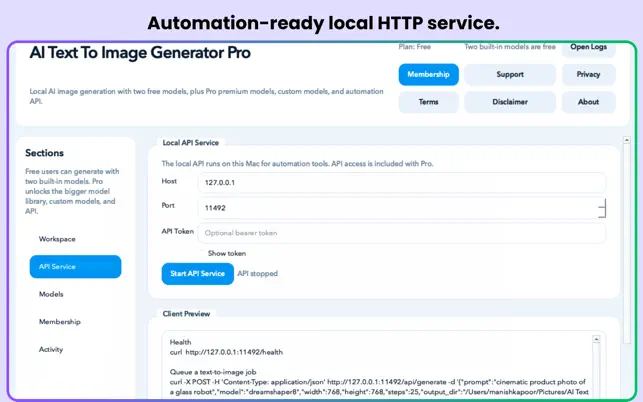The width and height of the screenshot is (643, 402).
Task: Open the Membership button in header
Action: 429,75
